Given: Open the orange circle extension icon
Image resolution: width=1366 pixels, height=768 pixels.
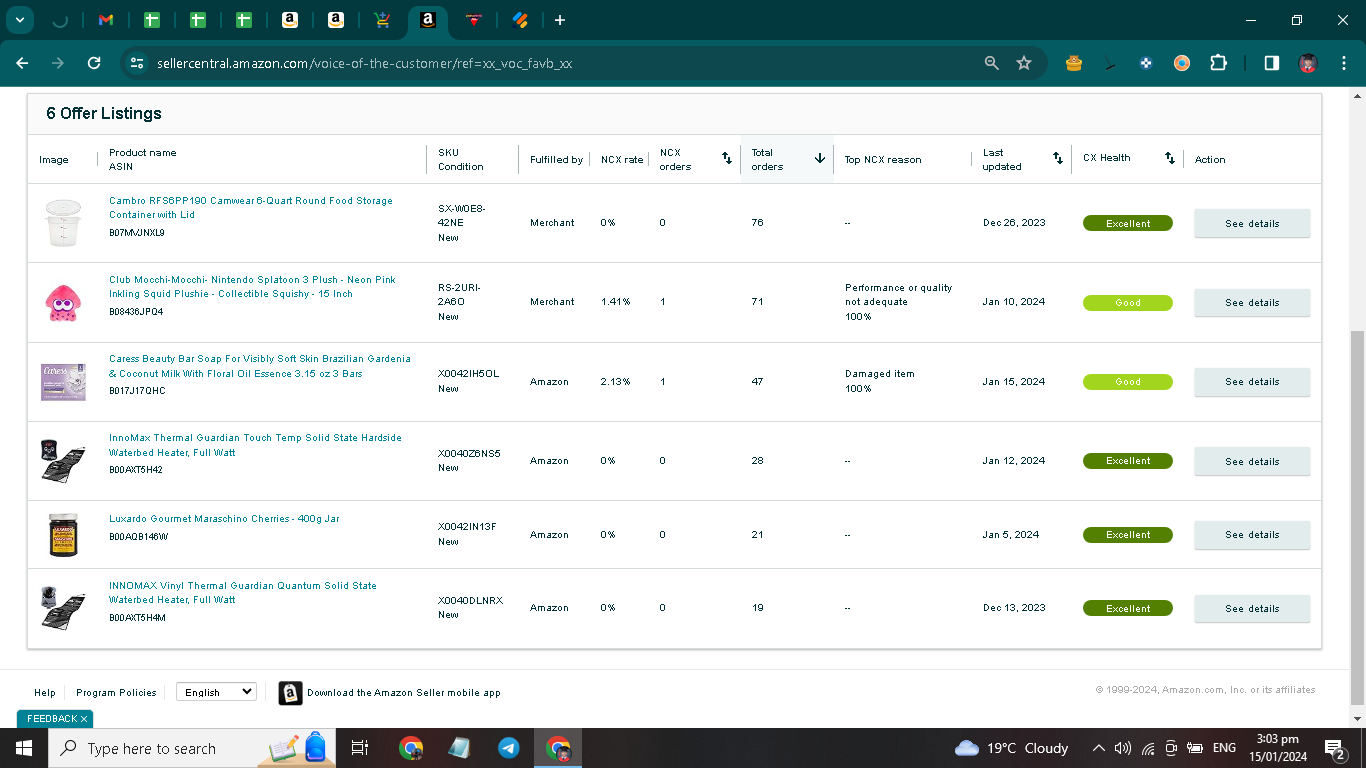Looking at the screenshot, I should click(x=1182, y=63).
